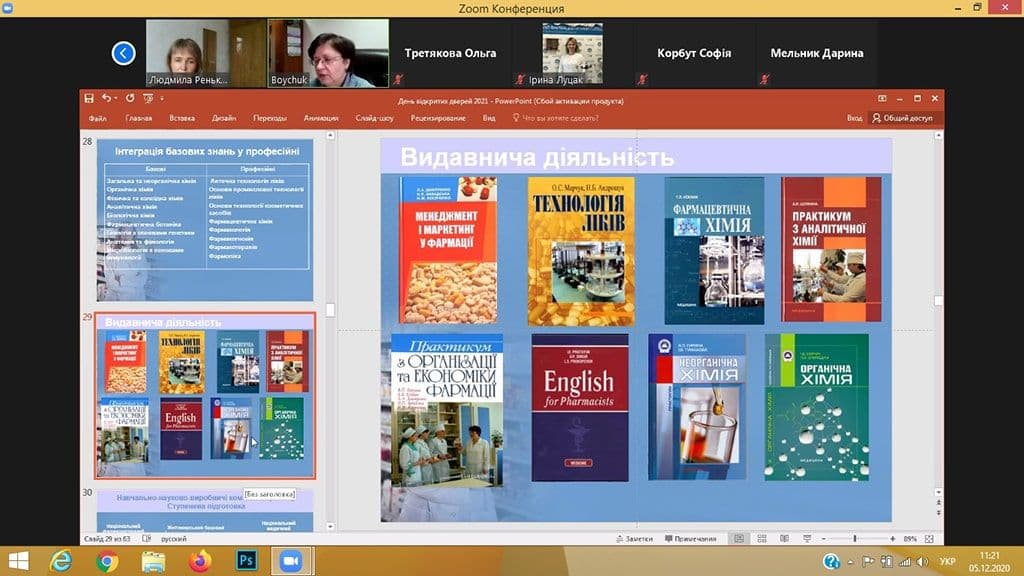Select slide 28 thumbnail in the slide panel
Viewport: 1024px width, 576px height.
point(205,219)
